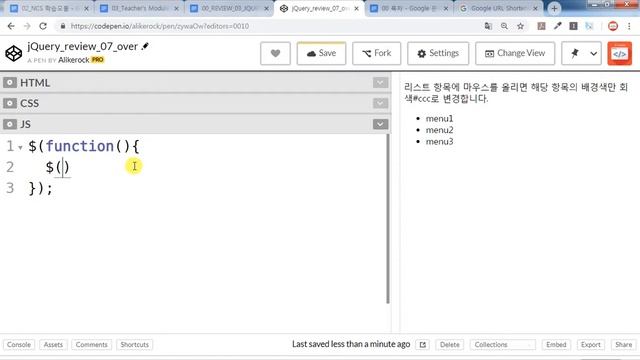Open the Comments panel
The height and width of the screenshot is (360, 640).
[91, 344]
